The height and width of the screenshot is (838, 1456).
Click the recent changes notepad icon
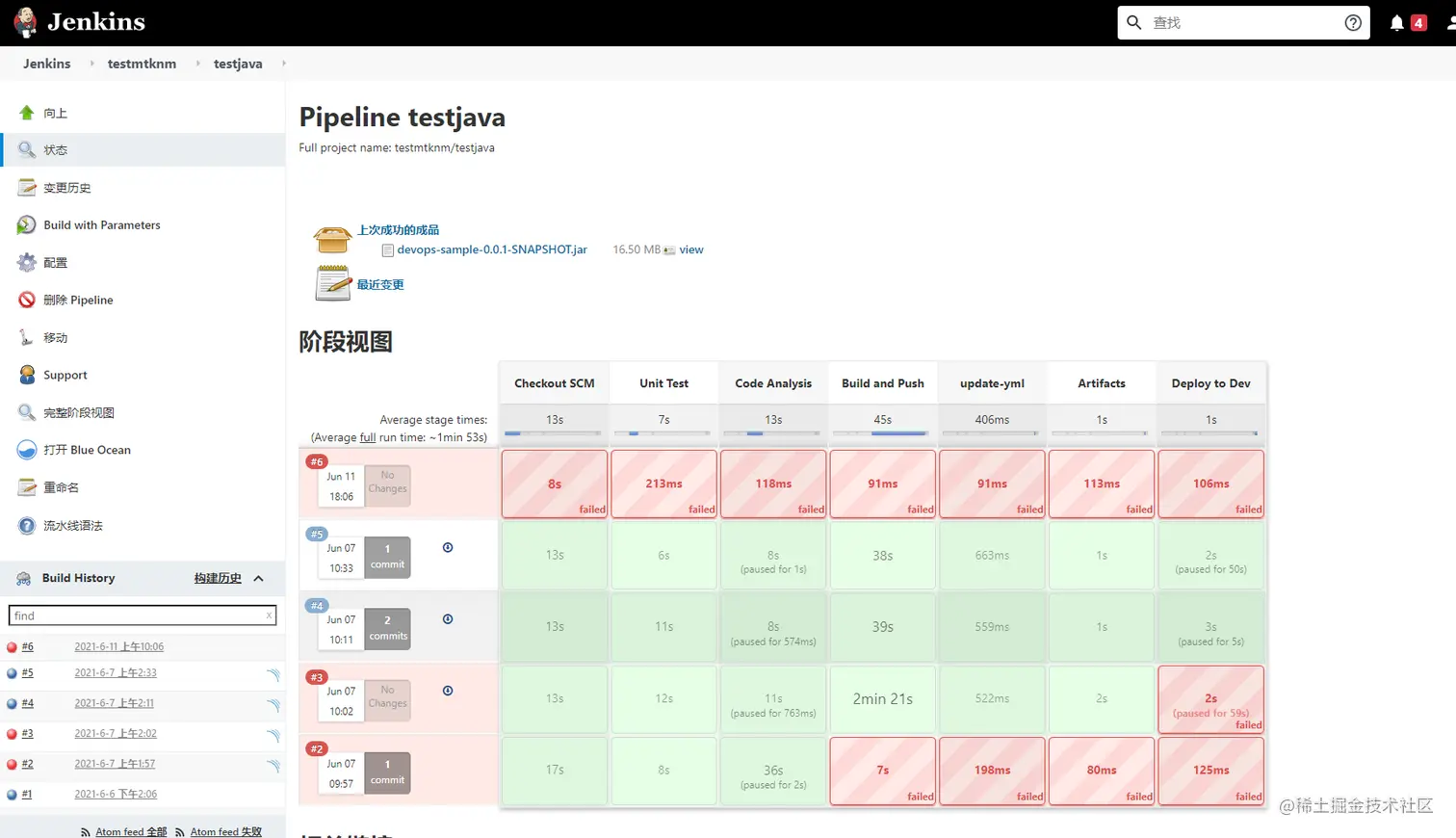click(x=333, y=283)
